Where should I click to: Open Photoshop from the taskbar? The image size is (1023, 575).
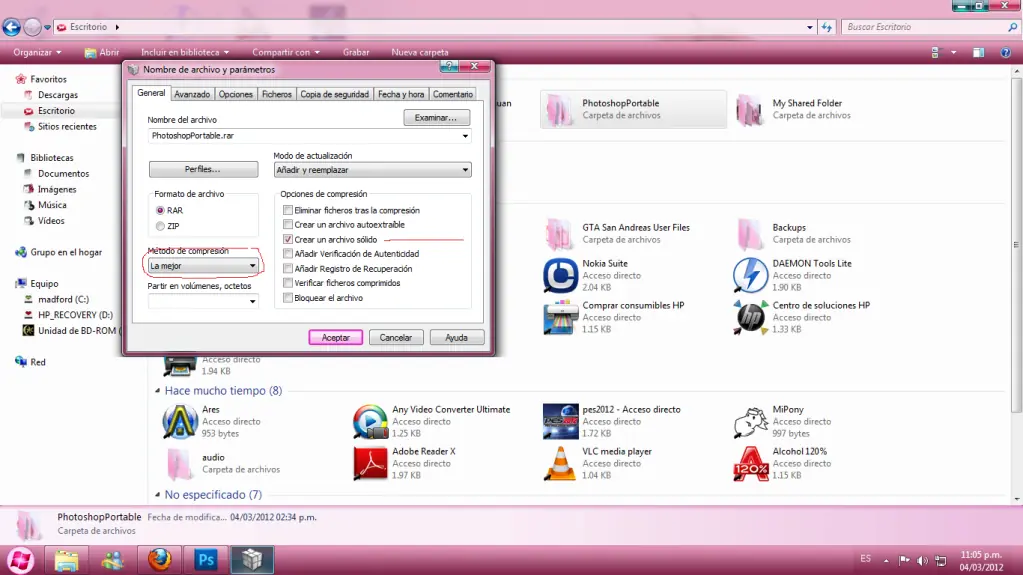(x=206, y=560)
